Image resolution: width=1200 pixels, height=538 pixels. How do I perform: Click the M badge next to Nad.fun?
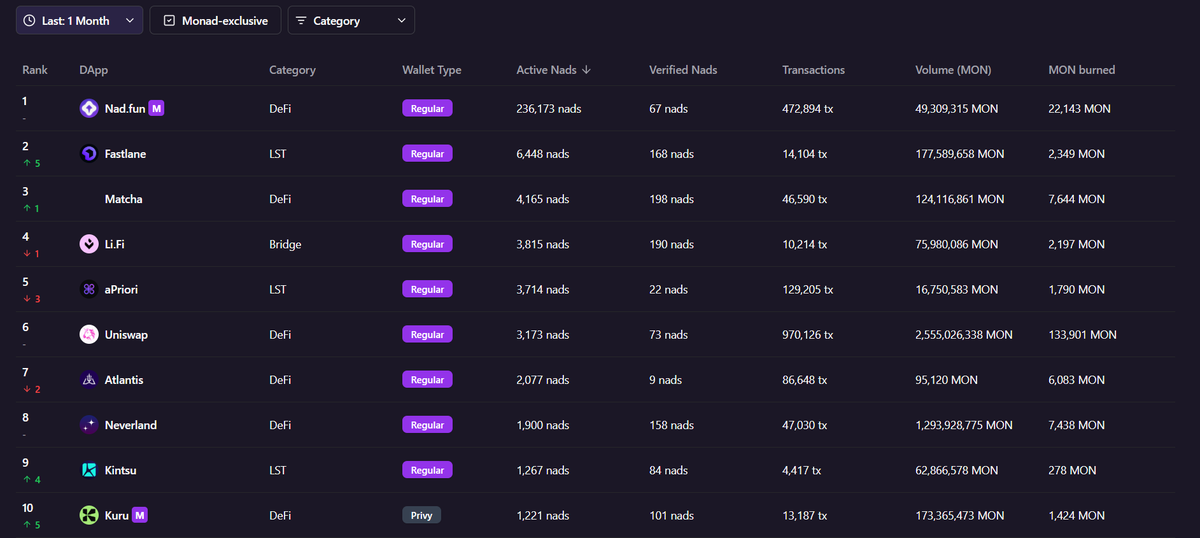(156, 108)
